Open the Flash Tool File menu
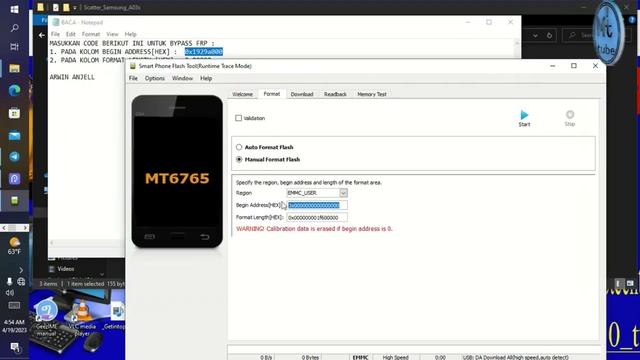640x360 pixels. [x=133, y=78]
